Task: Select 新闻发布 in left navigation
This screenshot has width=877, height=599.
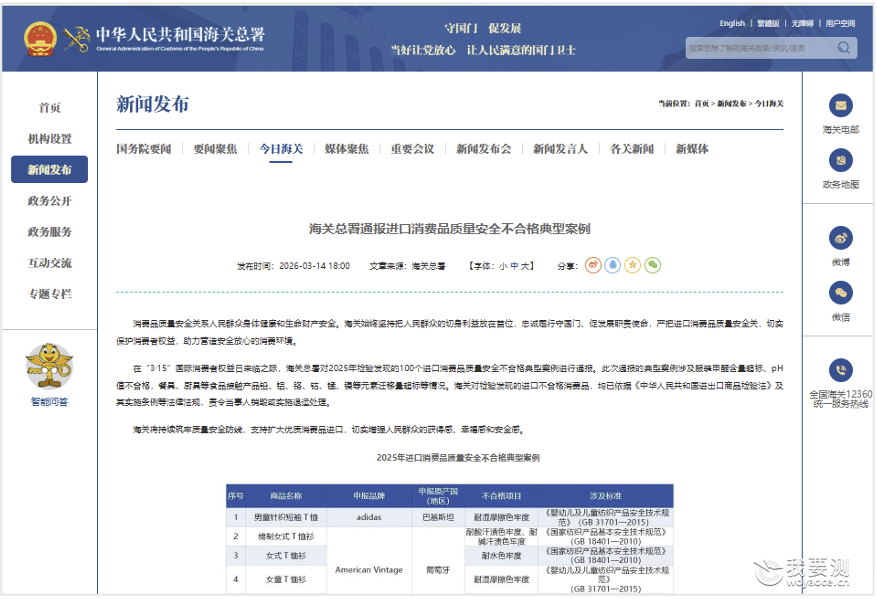Action: [x=50, y=169]
